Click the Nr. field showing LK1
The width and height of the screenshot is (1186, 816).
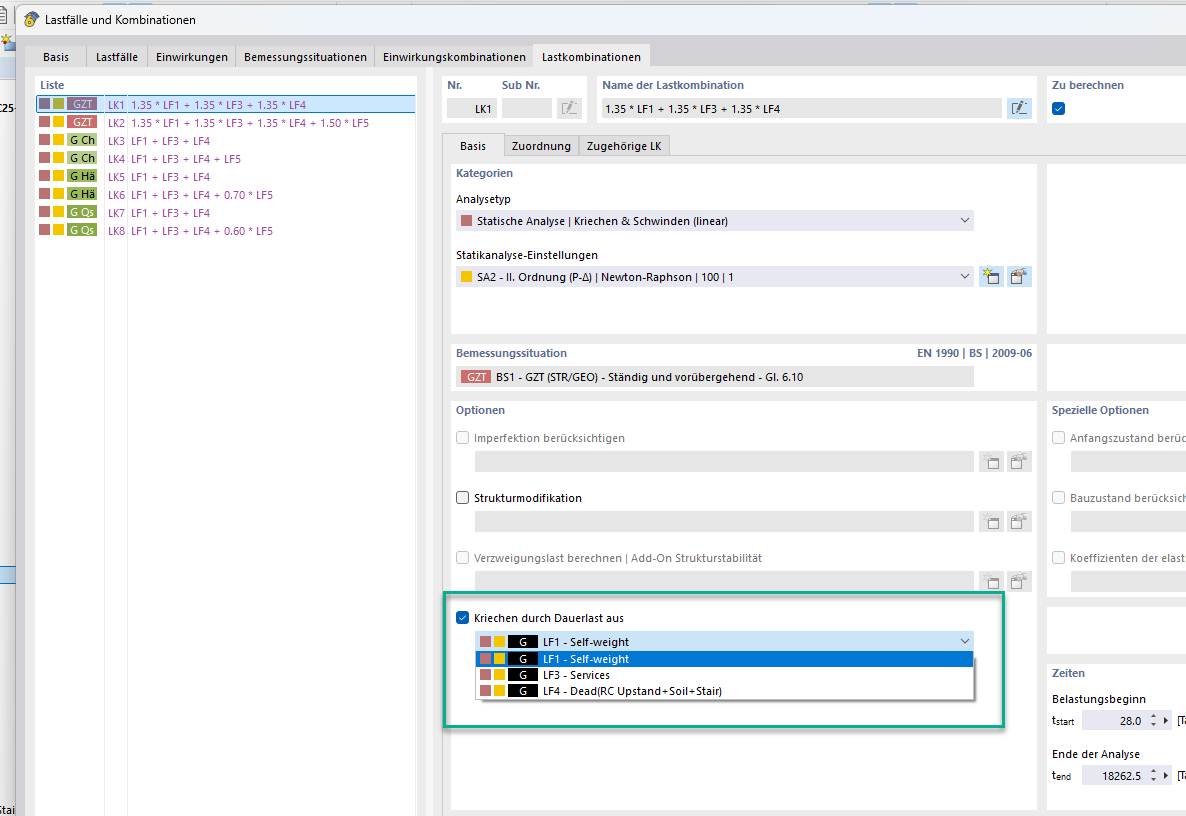[x=471, y=108]
